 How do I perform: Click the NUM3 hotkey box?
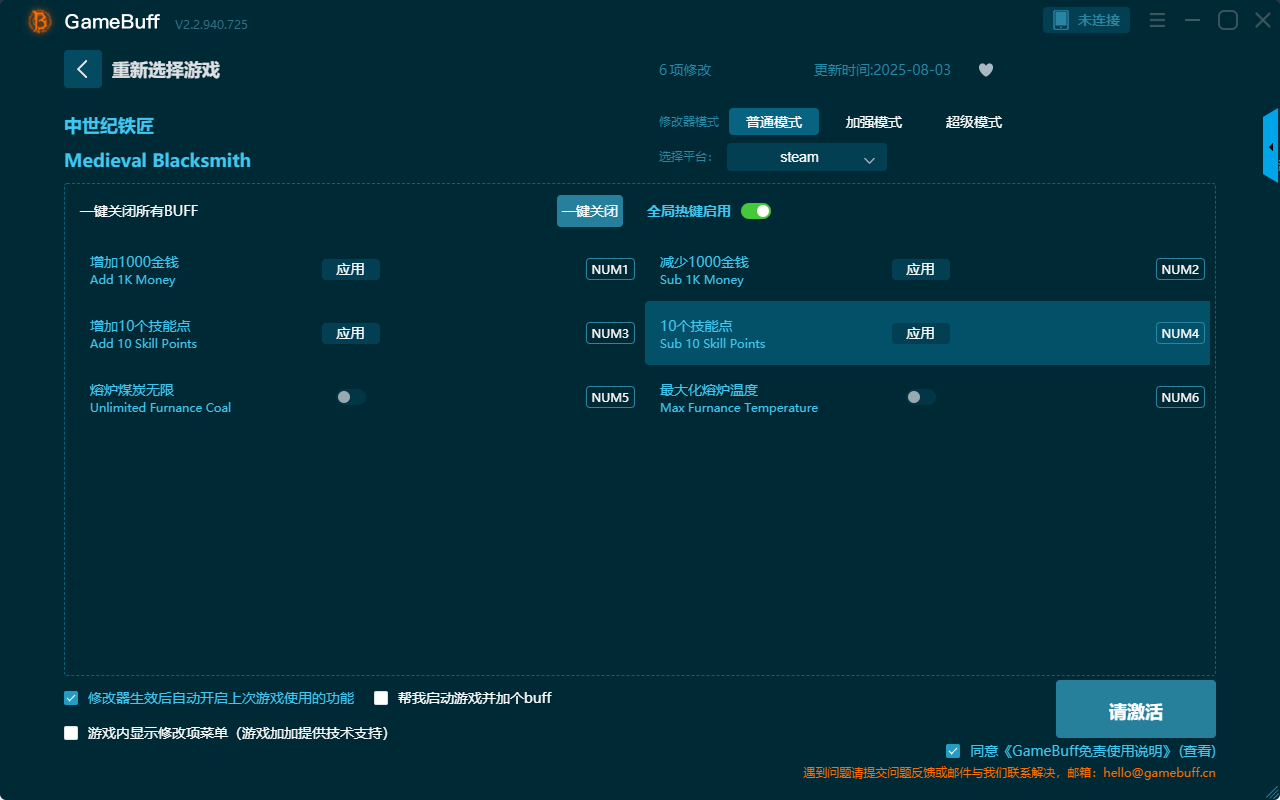point(610,333)
